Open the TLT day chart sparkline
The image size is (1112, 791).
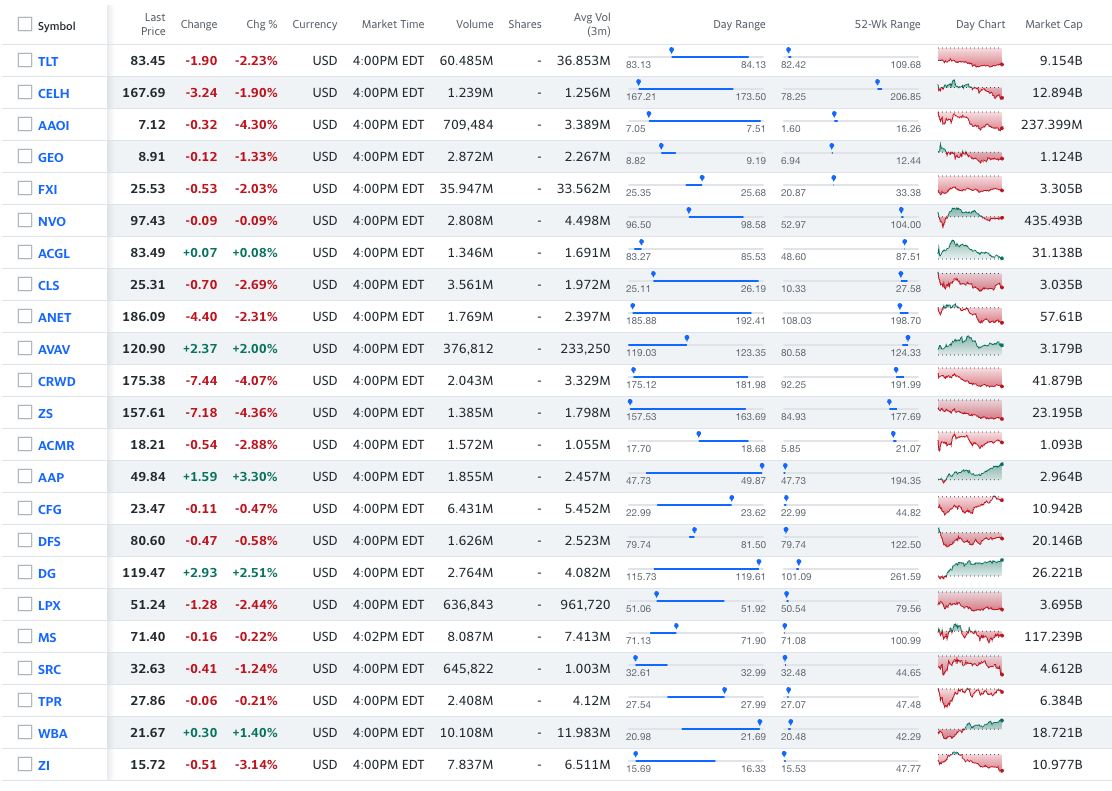970,57
